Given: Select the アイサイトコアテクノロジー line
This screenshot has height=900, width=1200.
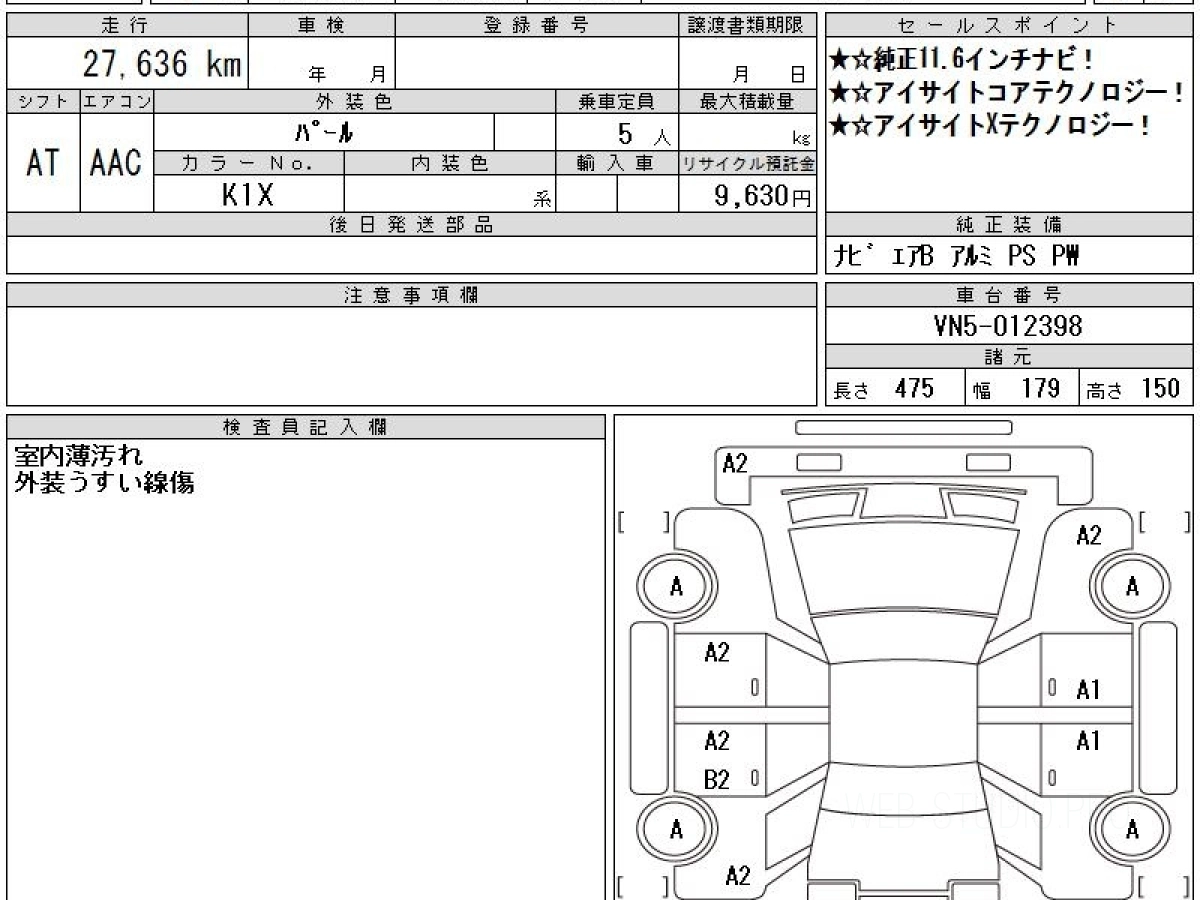Looking at the screenshot, I should (x=1008, y=93).
